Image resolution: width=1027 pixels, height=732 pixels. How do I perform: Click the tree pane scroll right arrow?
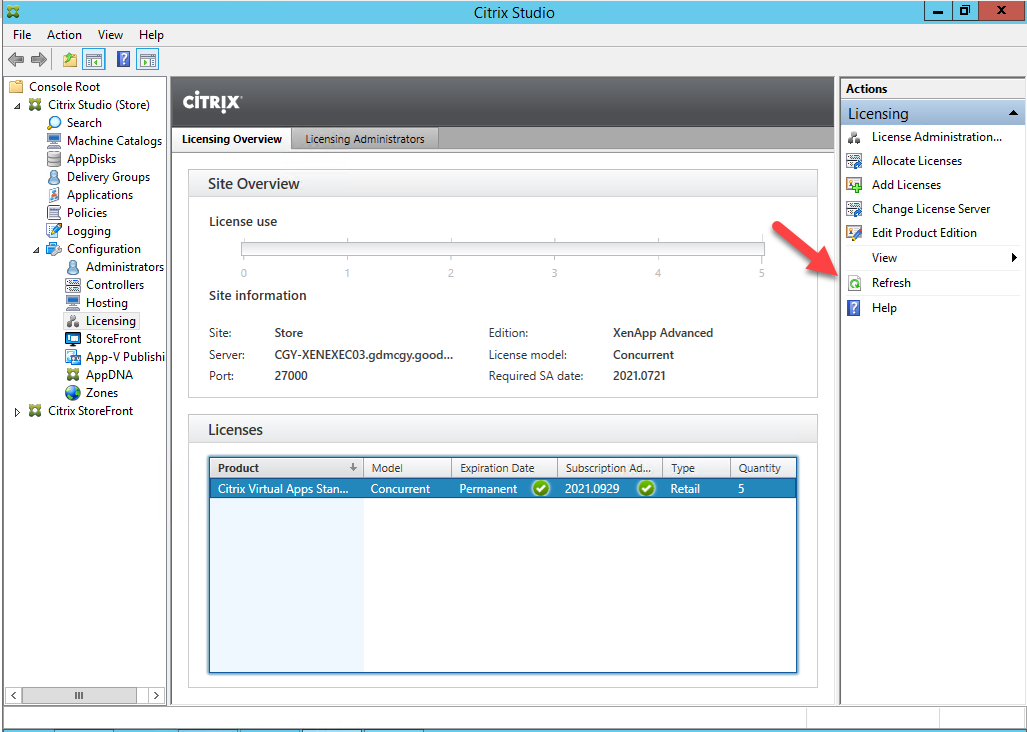156,695
